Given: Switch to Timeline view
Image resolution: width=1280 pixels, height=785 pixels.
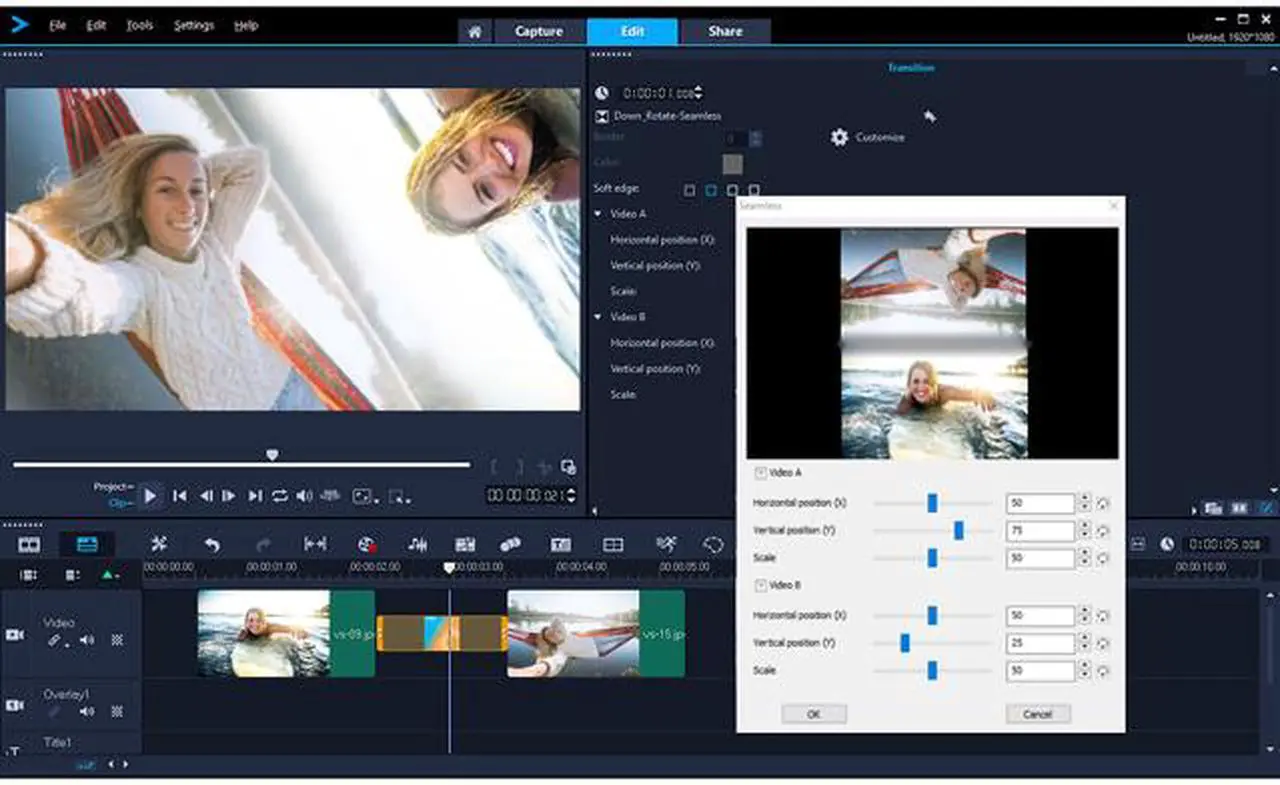Looking at the screenshot, I should [x=87, y=544].
